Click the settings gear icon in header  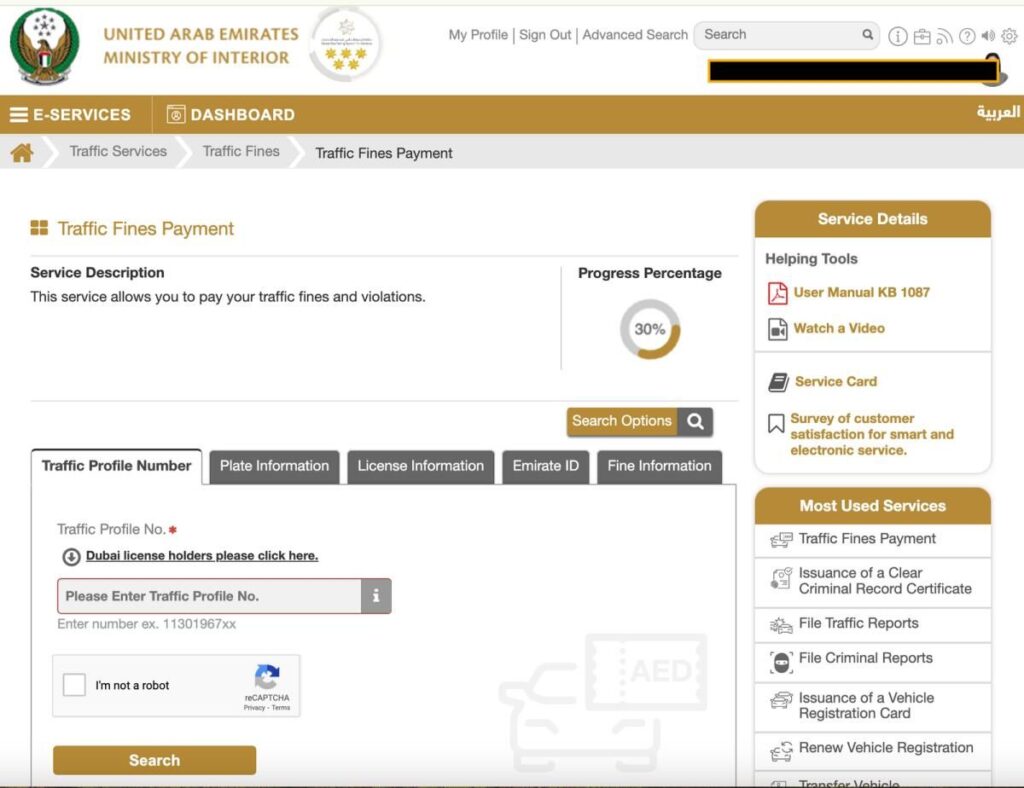click(x=1009, y=36)
